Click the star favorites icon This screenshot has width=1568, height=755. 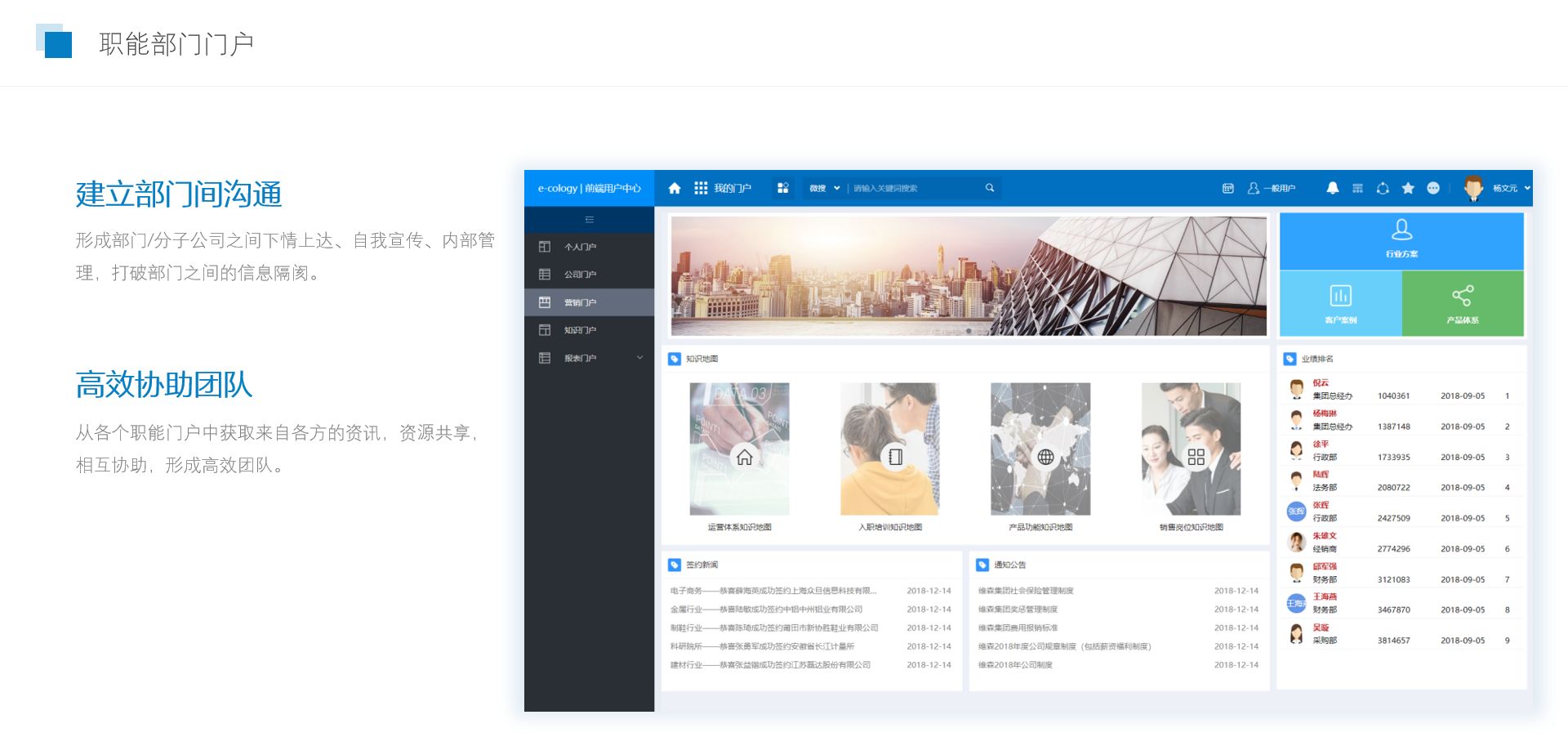click(1408, 188)
